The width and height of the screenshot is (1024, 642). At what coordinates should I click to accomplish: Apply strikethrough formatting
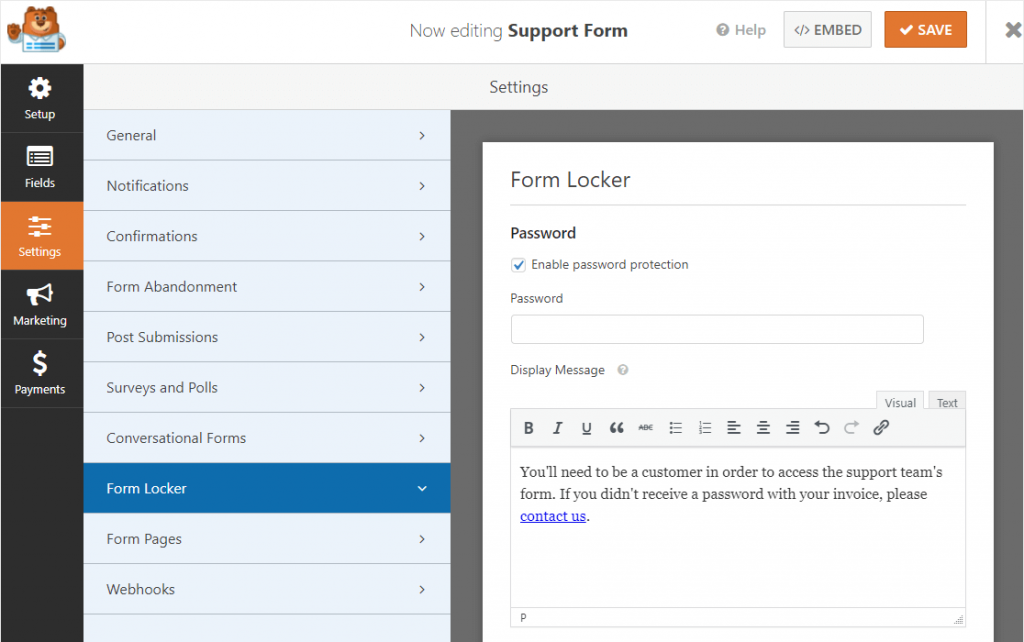coord(645,427)
